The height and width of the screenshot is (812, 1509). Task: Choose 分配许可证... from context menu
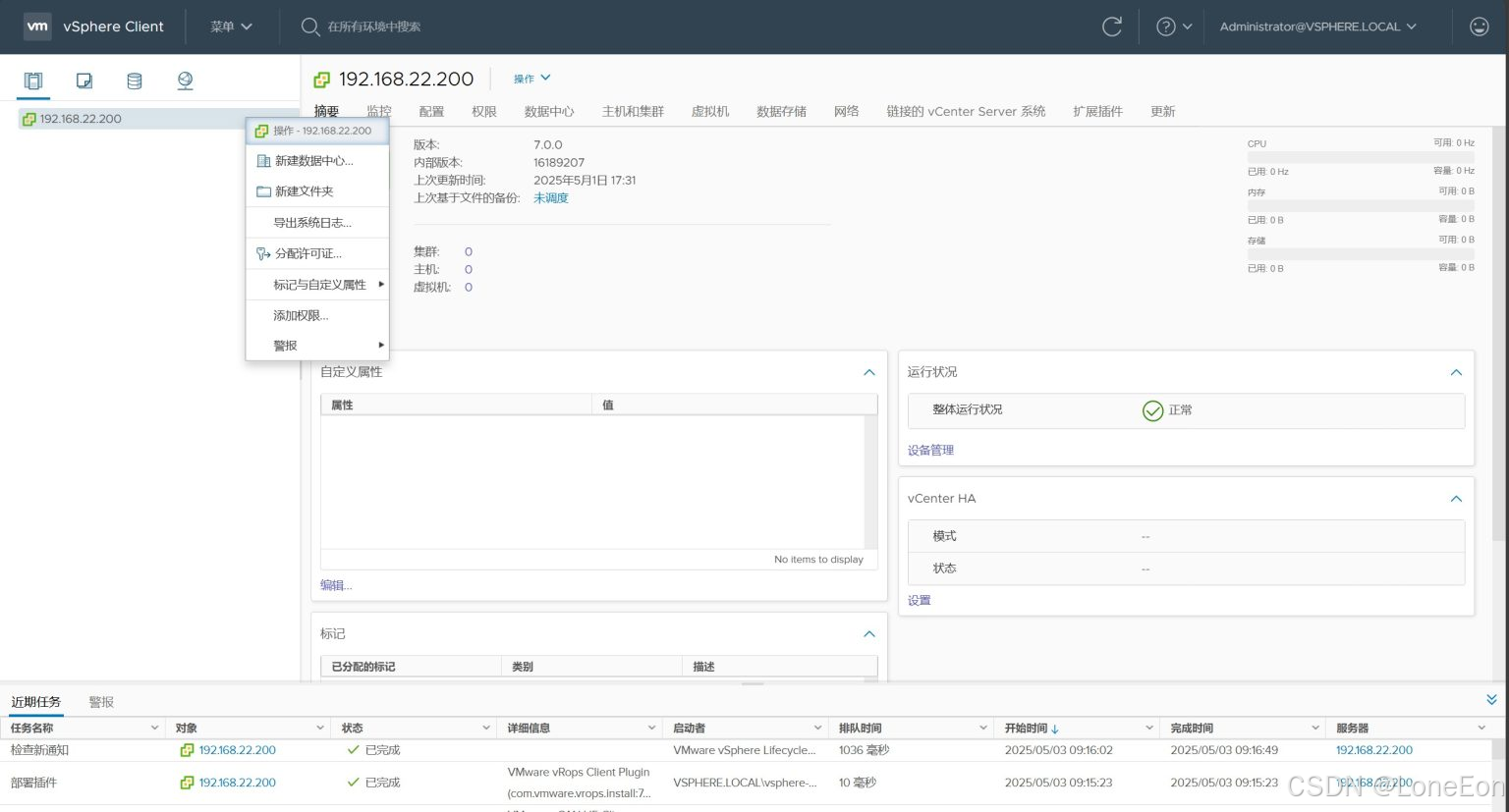pyautogui.click(x=317, y=253)
